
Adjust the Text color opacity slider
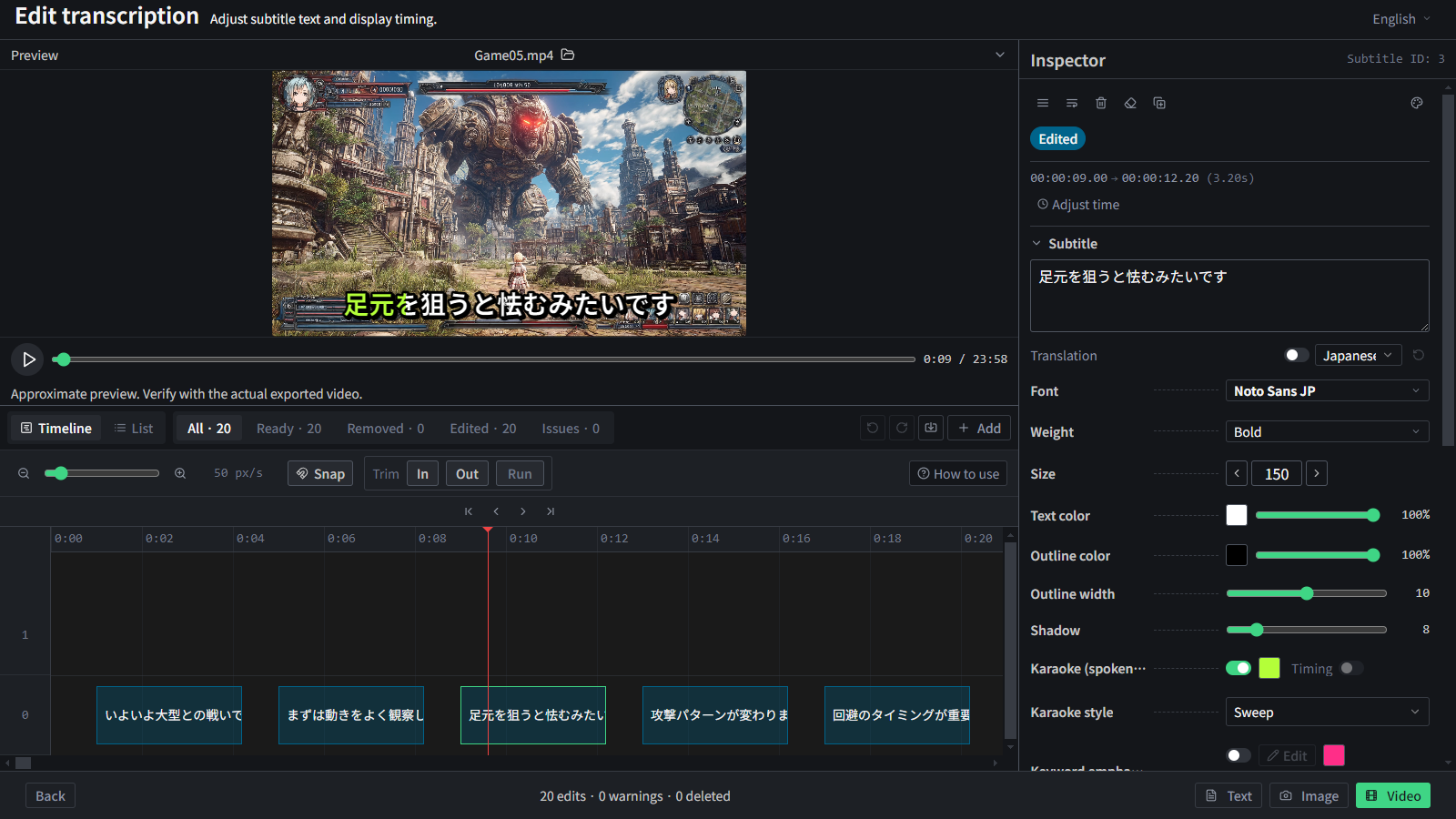coord(1318,515)
